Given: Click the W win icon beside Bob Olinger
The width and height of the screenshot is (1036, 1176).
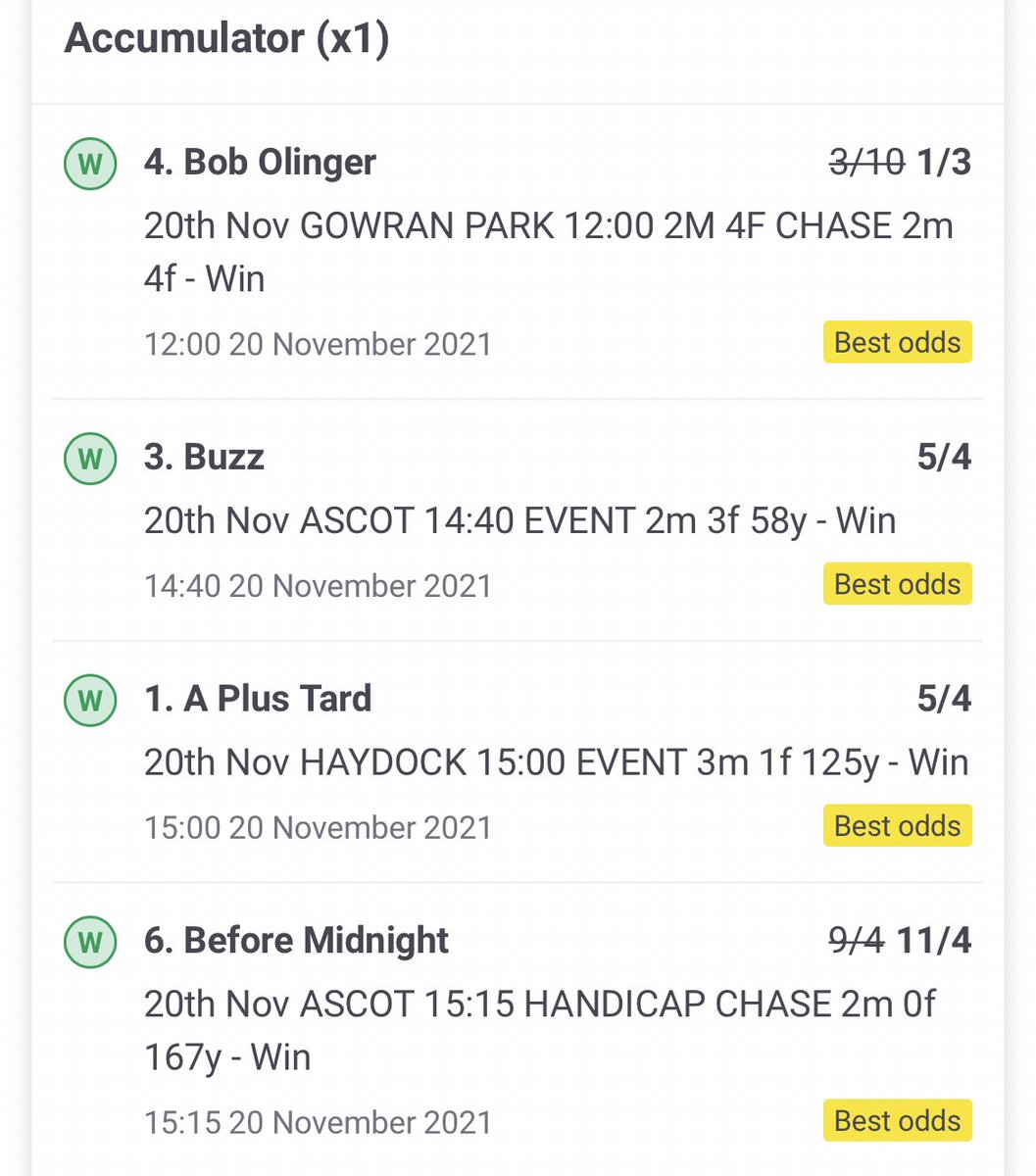Looking at the screenshot, I should pos(89,163).
